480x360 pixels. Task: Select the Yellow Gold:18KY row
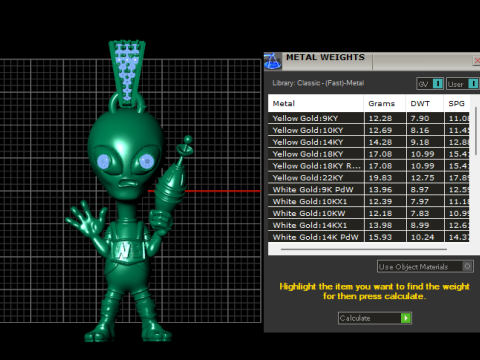[x=369, y=154]
